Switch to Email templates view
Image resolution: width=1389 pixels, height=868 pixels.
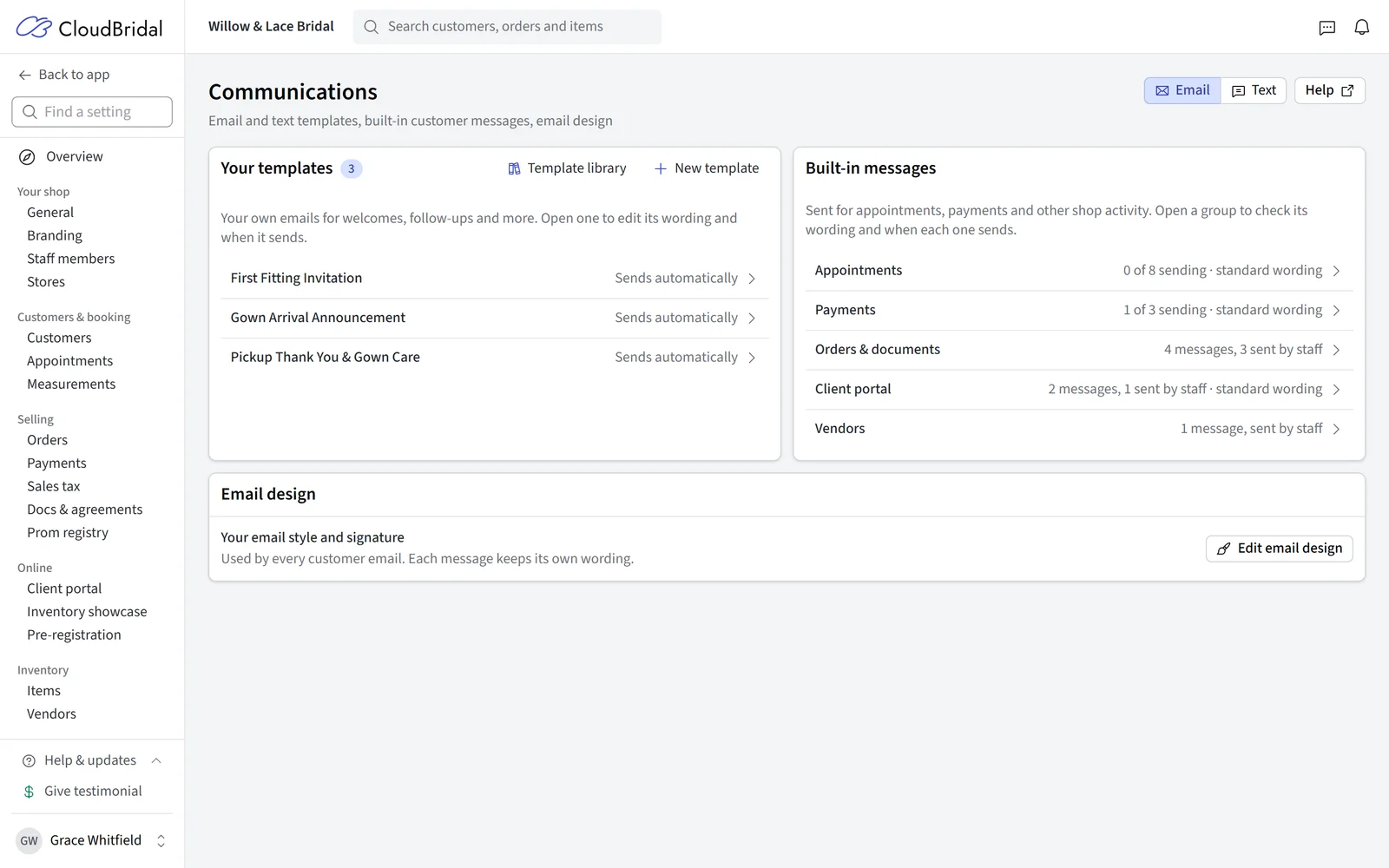[1182, 90]
